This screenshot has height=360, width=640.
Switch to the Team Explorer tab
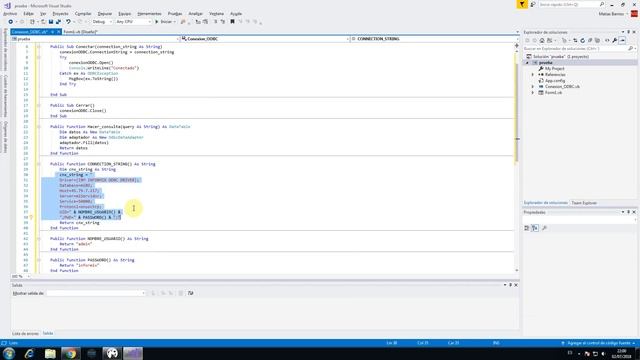click(x=584, y=203)
